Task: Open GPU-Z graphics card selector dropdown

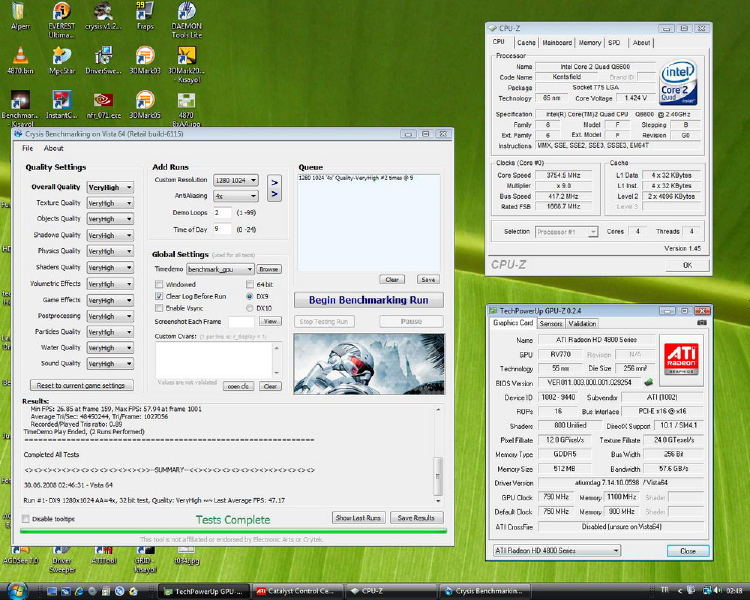Action: click(x=557, y=551)
